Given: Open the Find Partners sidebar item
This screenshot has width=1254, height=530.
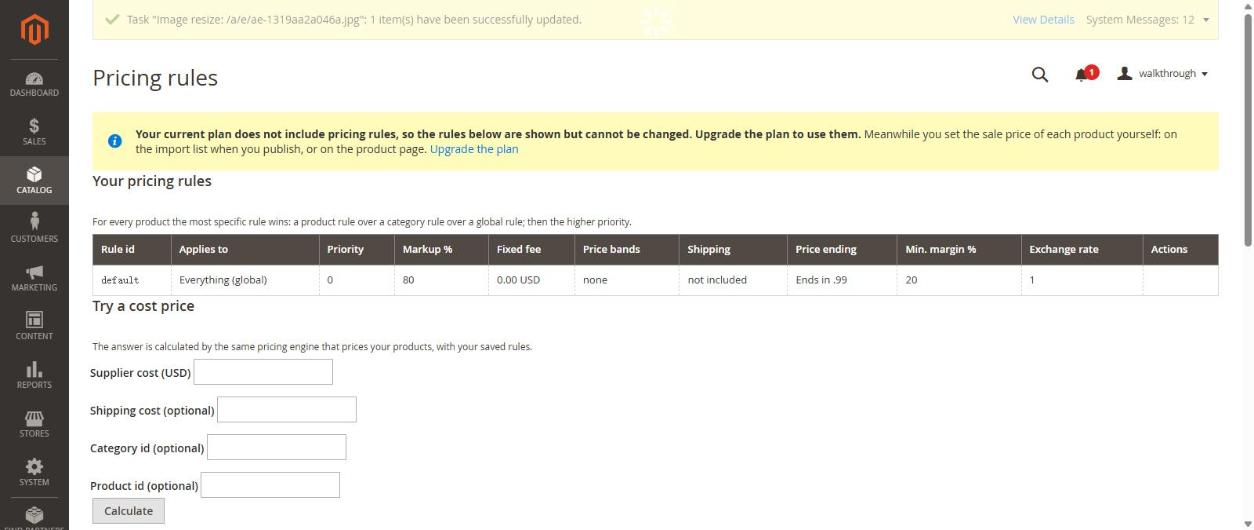Looking at the screenshot, I should pyautogui.click(x=34, y=515).
